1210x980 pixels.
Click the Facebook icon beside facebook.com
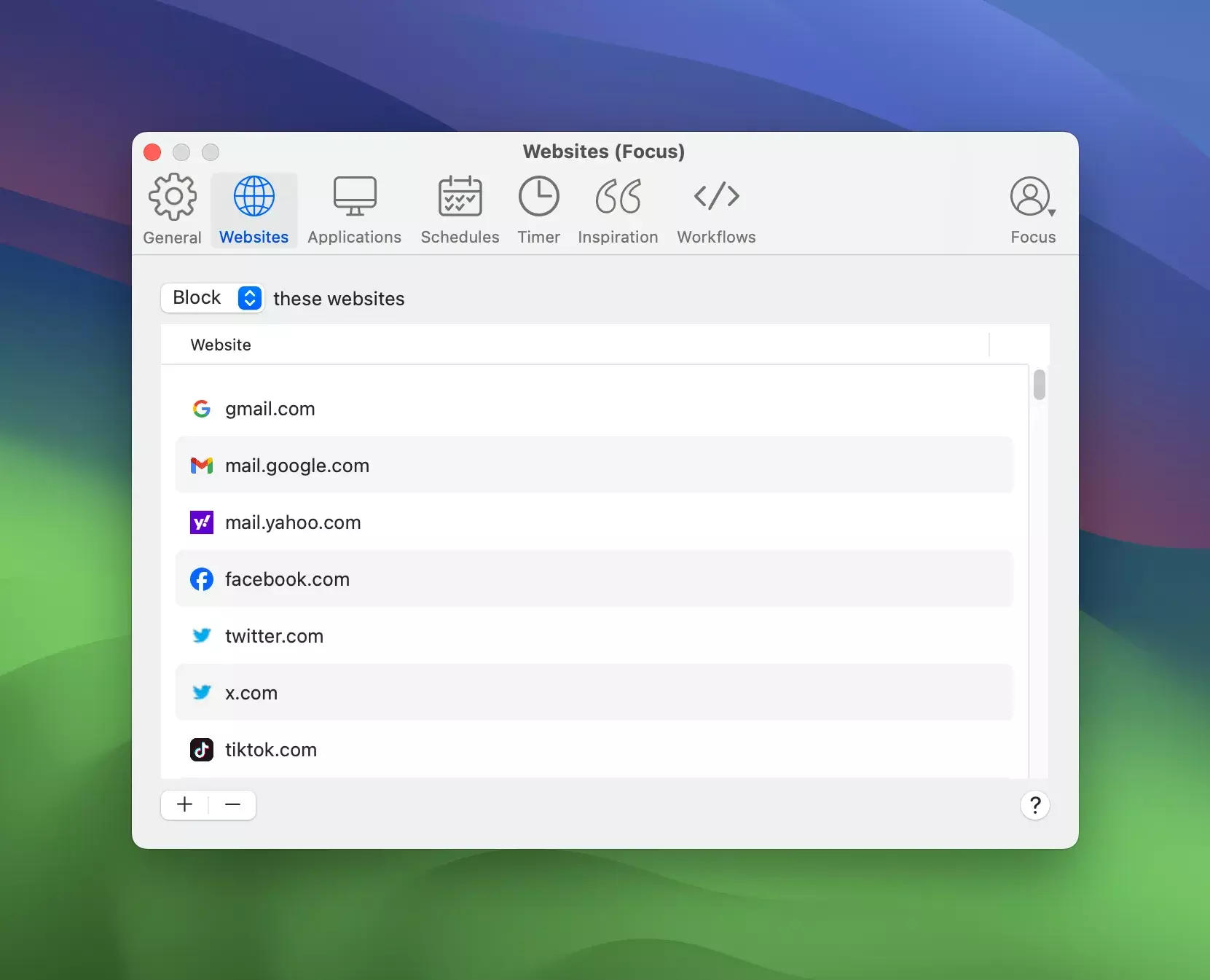pos(202,579)
